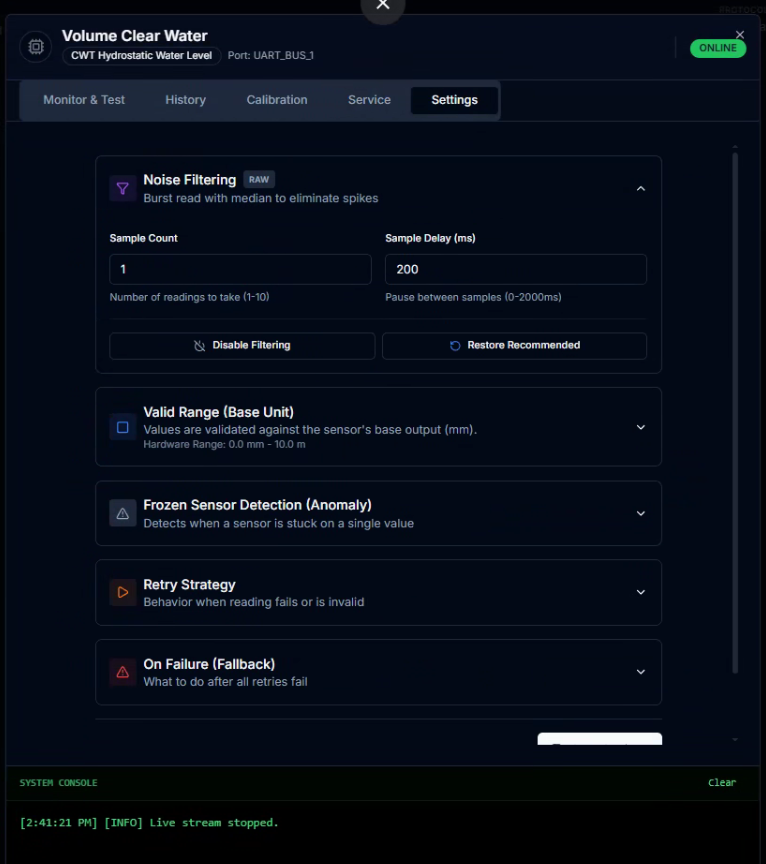Screen dimensions: 766x864
Task: Click the Frozen Sensor Detection warning icon
Action: pos(122,513)
